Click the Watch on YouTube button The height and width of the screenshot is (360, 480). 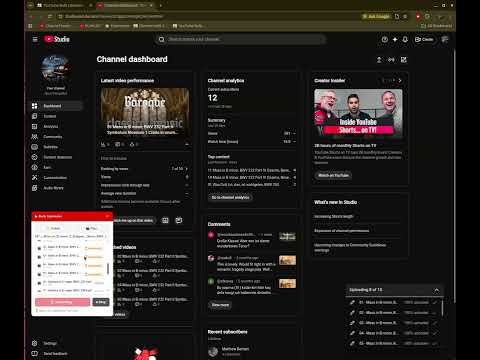pyautogui.click(x=333, y=175)
